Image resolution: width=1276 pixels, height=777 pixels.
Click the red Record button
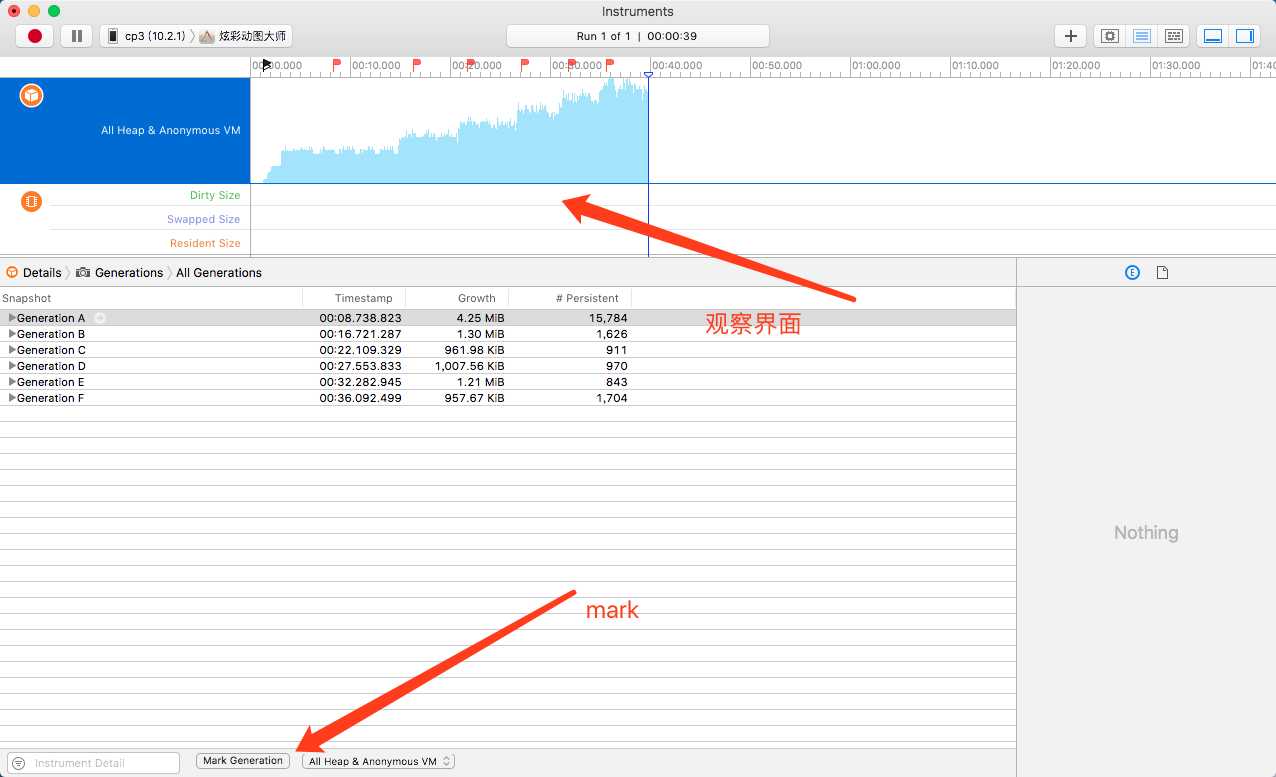click(35, 36)
